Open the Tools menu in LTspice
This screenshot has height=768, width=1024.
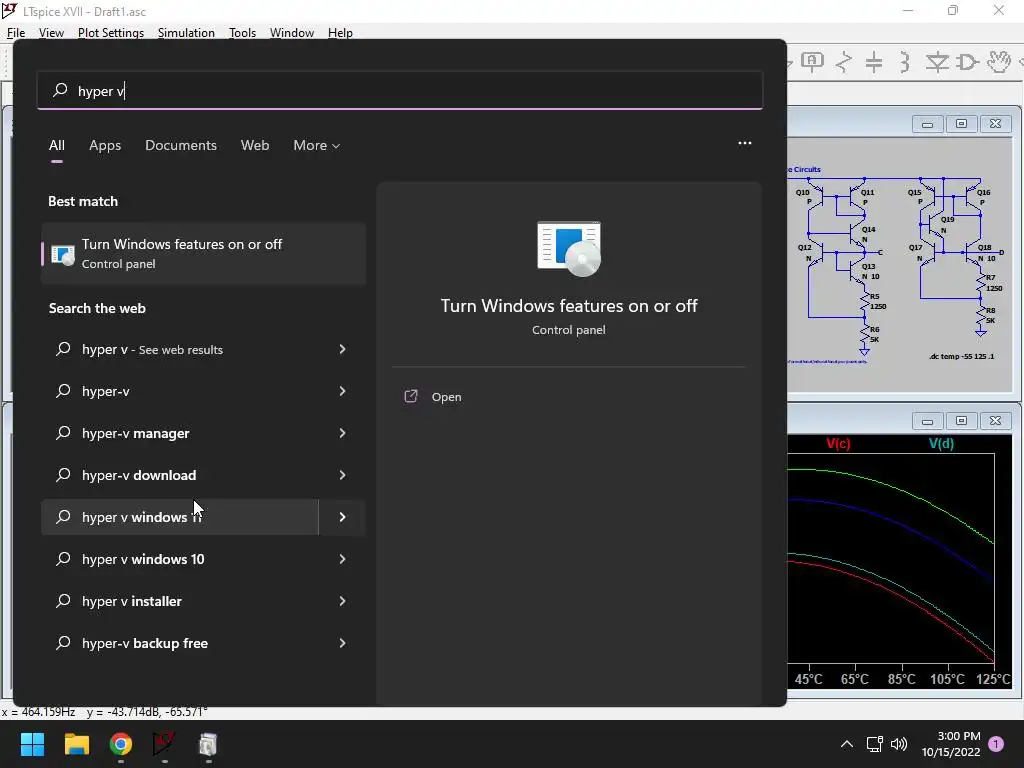pyautogui.click(x=242, y=33)
